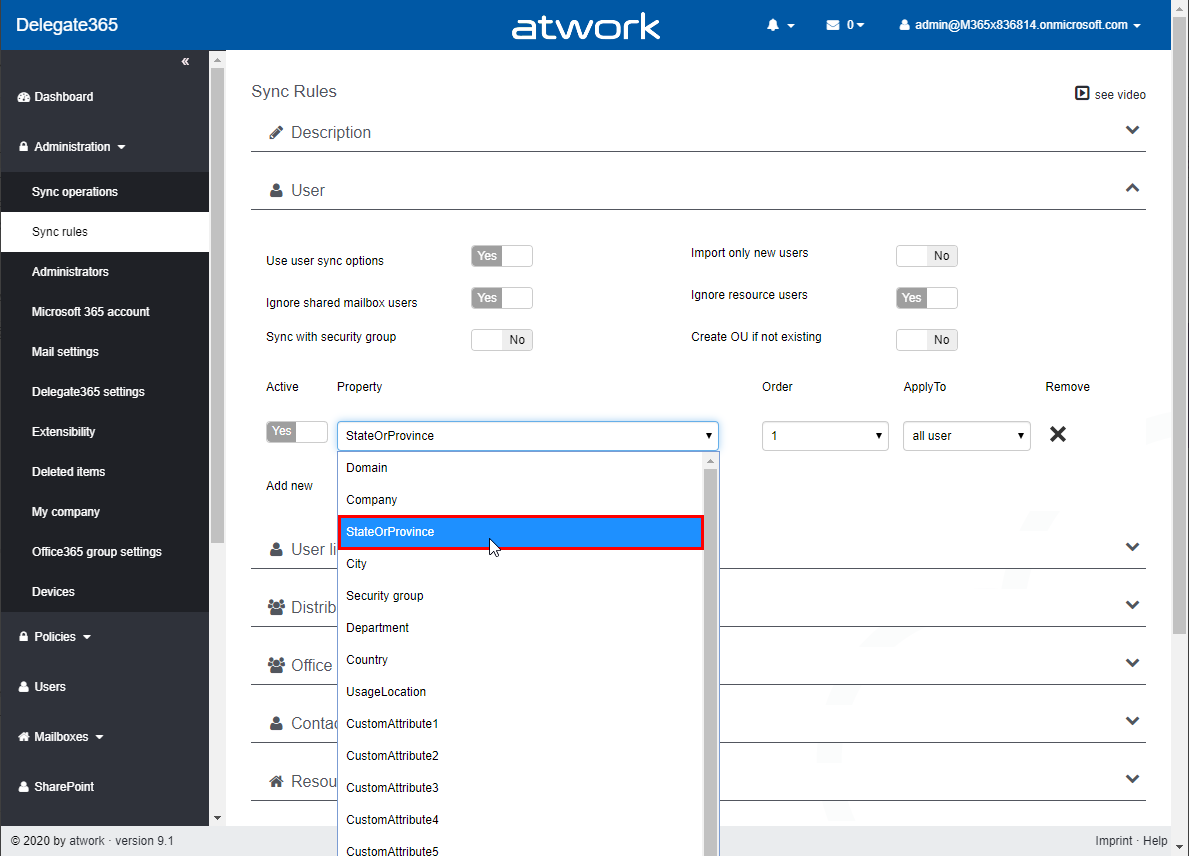Open the Order dropdown
Viewport: 1189px width, 856px height.
coord(825,436)
